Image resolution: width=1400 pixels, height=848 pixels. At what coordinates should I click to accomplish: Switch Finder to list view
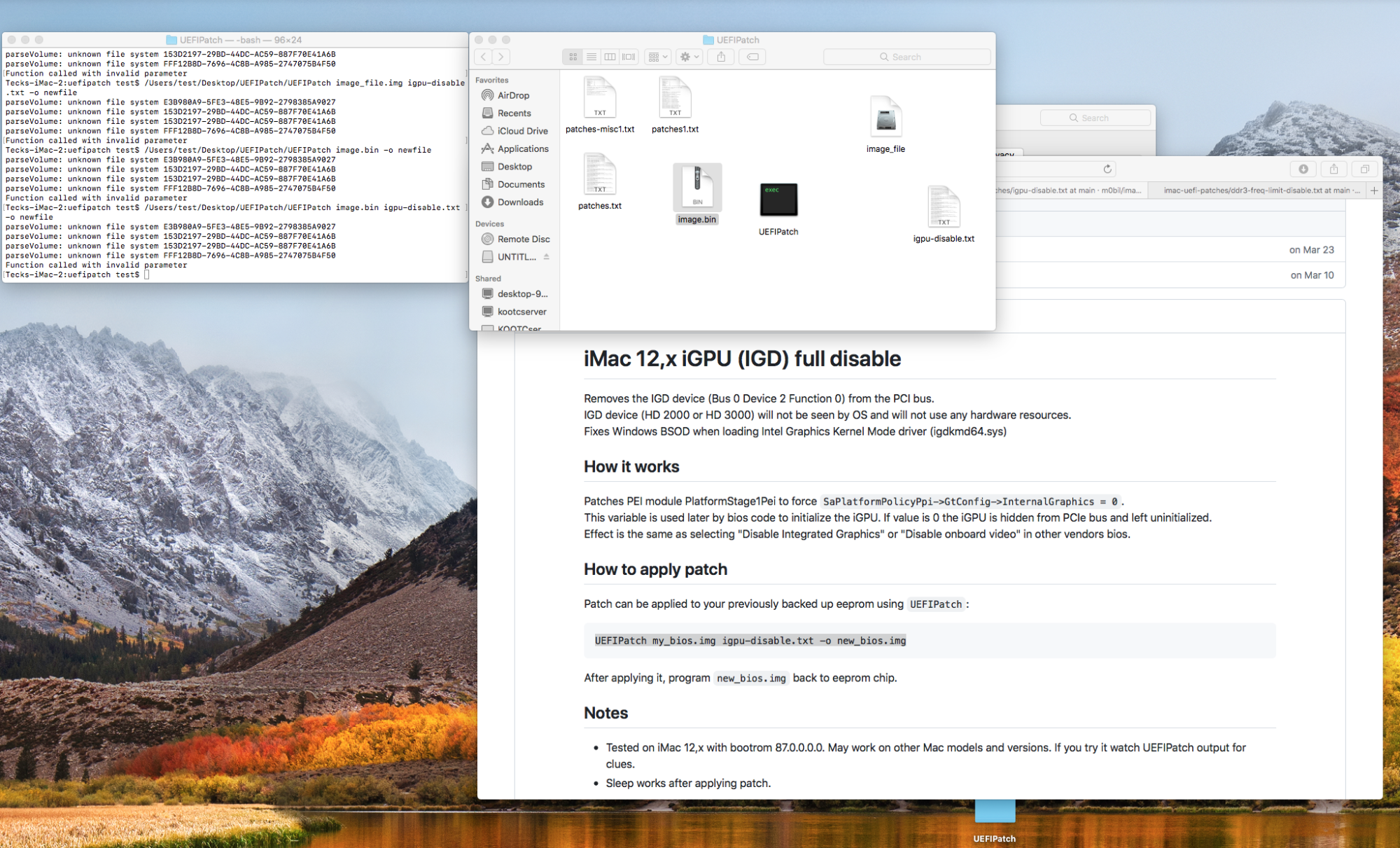(591, 57)
